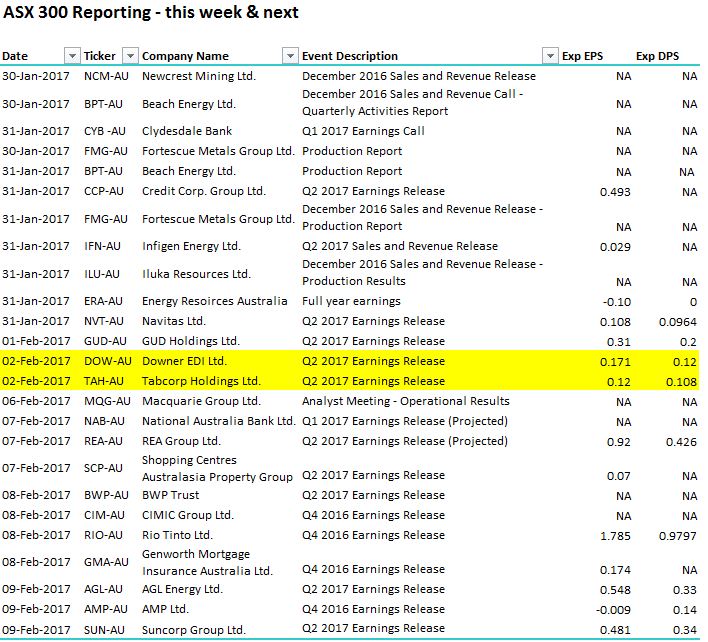708x642 pixels.
Task: Select the NCM-AU ticker cell
Action: [x=106, y=76]
